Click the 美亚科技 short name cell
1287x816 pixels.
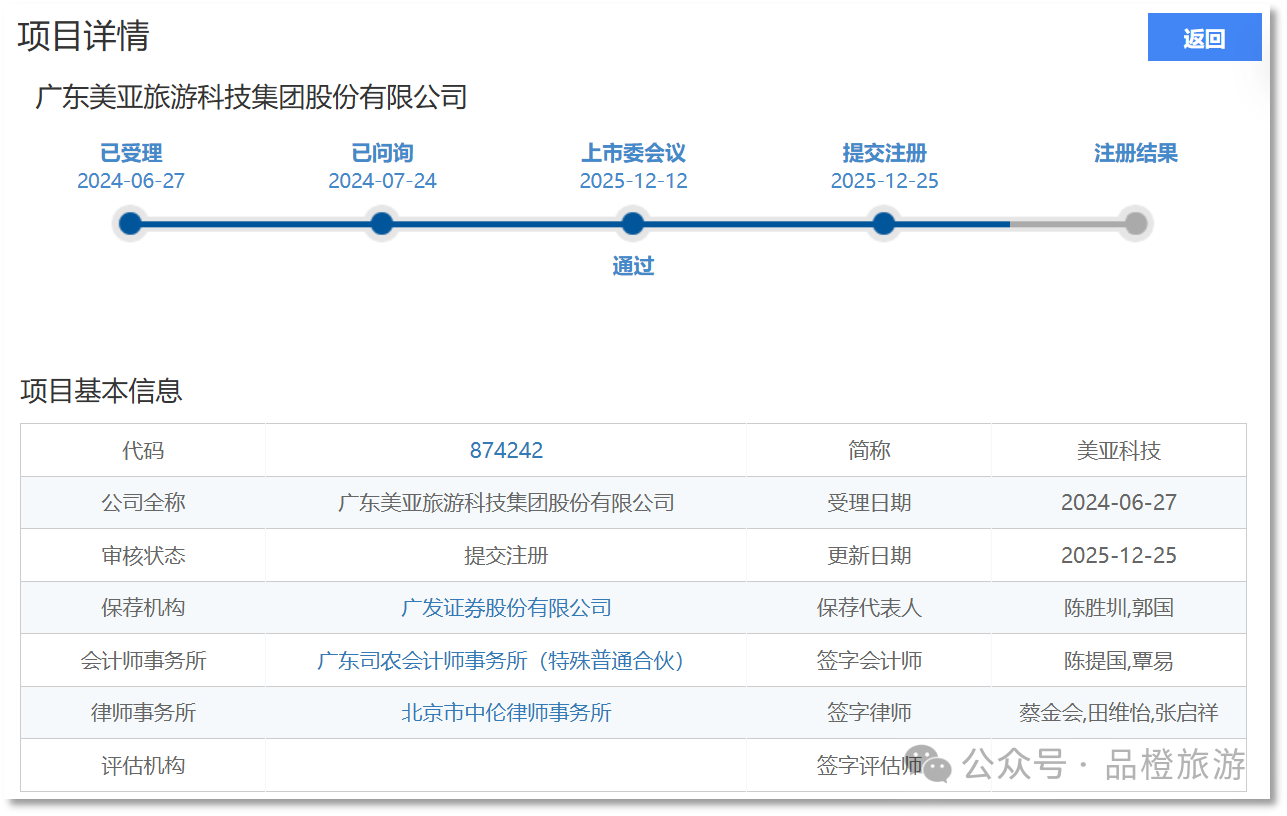(x=1118, y=451)
